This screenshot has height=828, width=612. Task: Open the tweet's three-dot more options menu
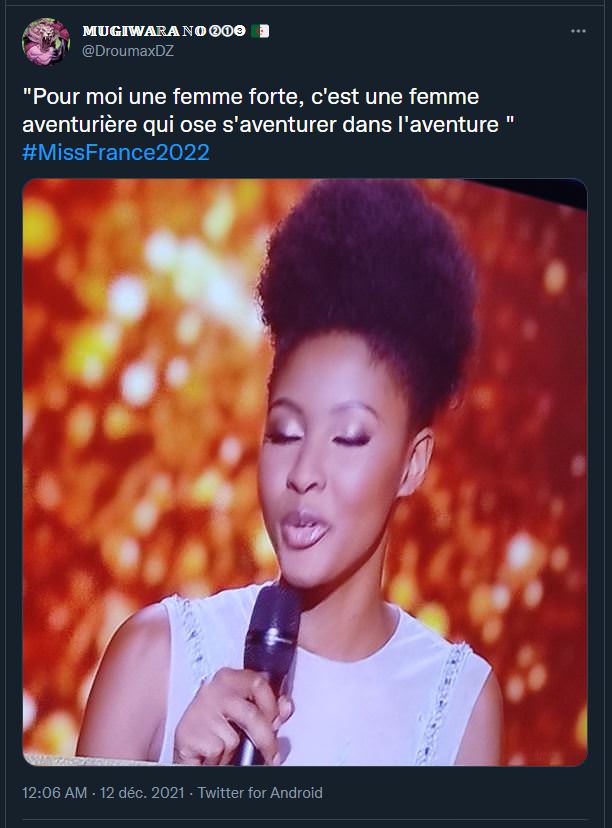point(578,31)
